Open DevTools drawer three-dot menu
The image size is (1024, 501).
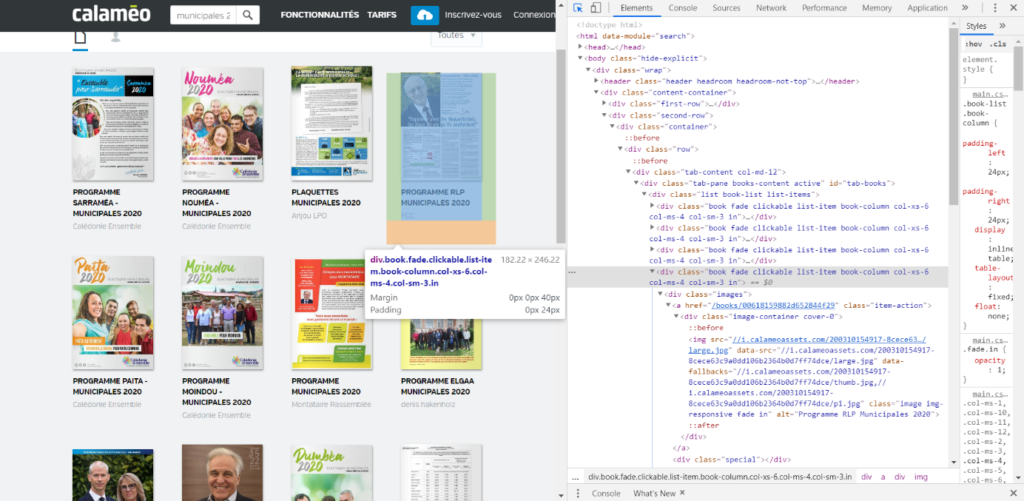pos(577,493)
